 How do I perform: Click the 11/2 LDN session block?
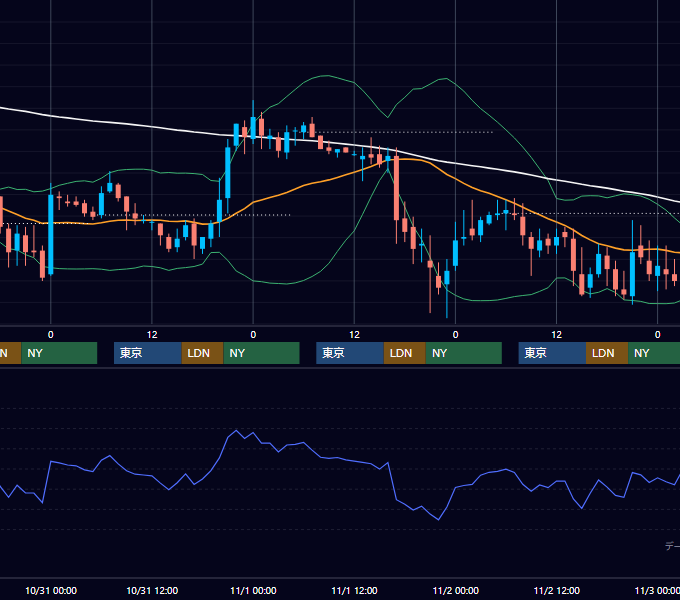coord(607,353)
